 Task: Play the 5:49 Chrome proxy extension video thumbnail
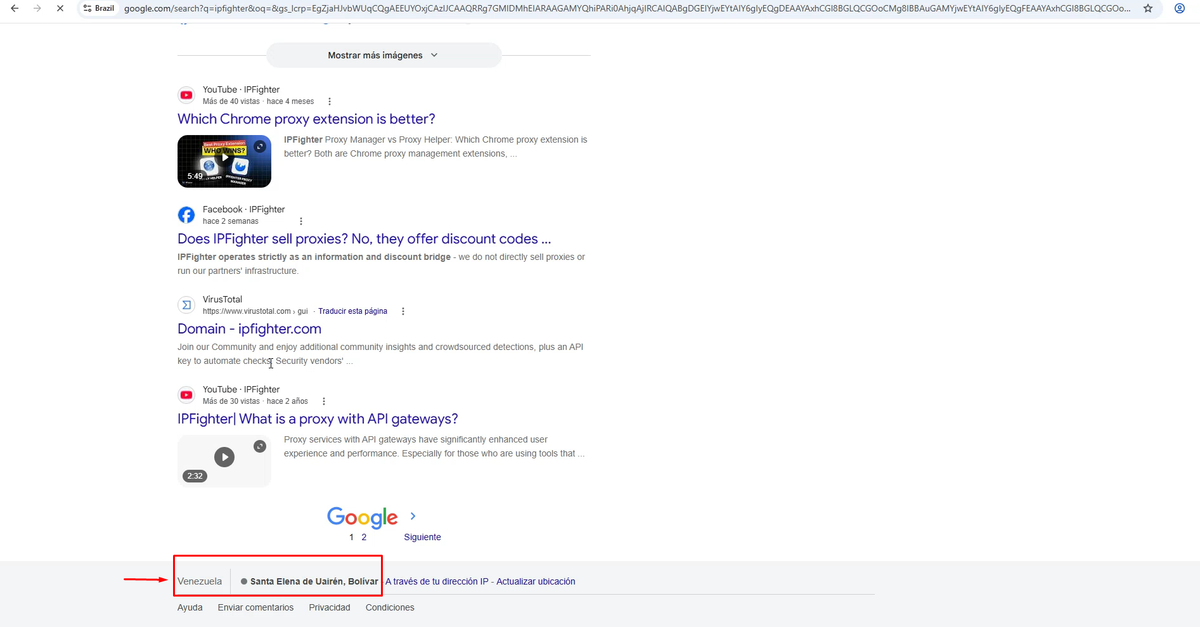coord(224,159)
